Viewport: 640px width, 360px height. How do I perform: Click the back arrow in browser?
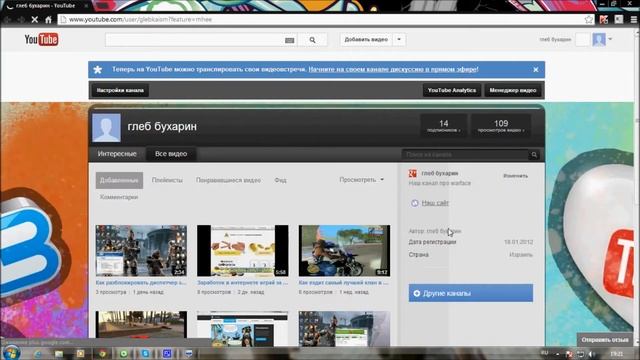point(8,19)
